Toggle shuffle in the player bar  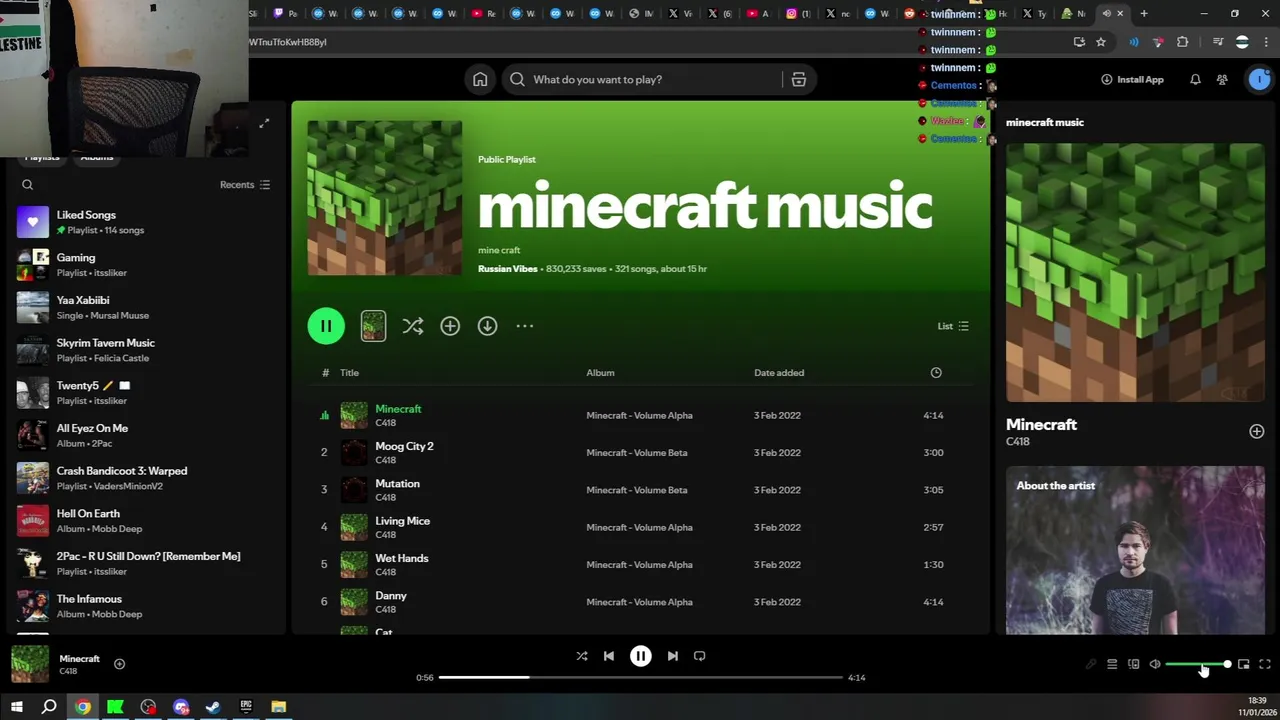tap(581, 656)
